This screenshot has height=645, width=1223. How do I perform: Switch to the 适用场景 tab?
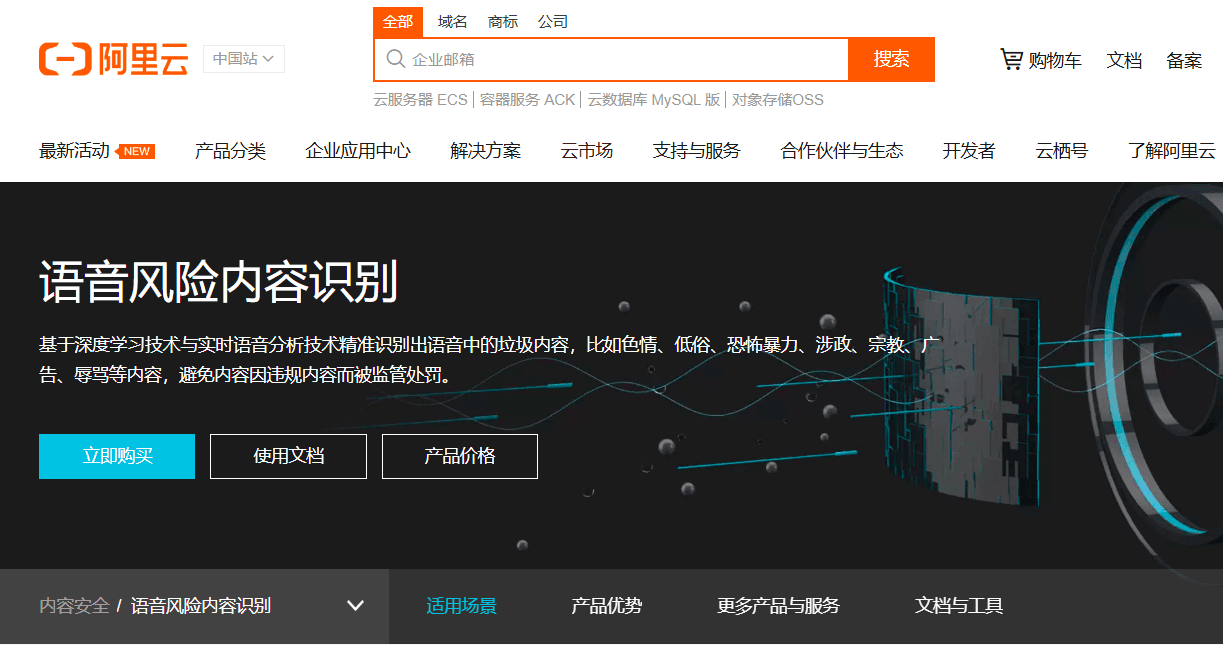pos(461,606)
